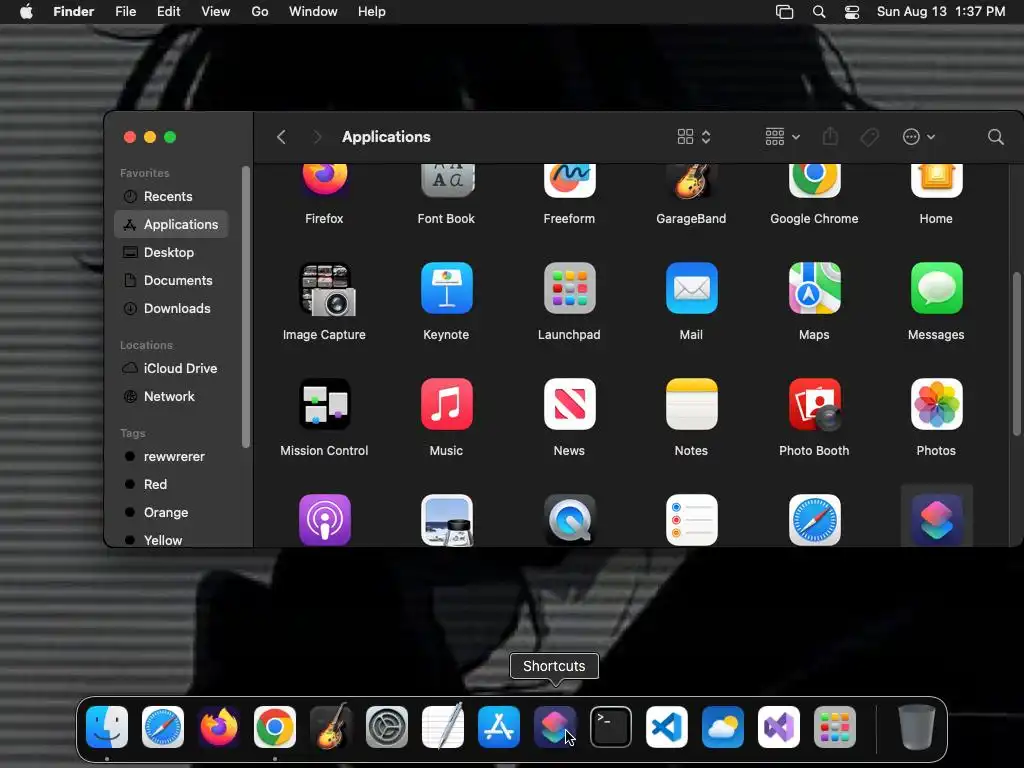
Task: Go to Desktop in the sidebar
Action: 171,252
